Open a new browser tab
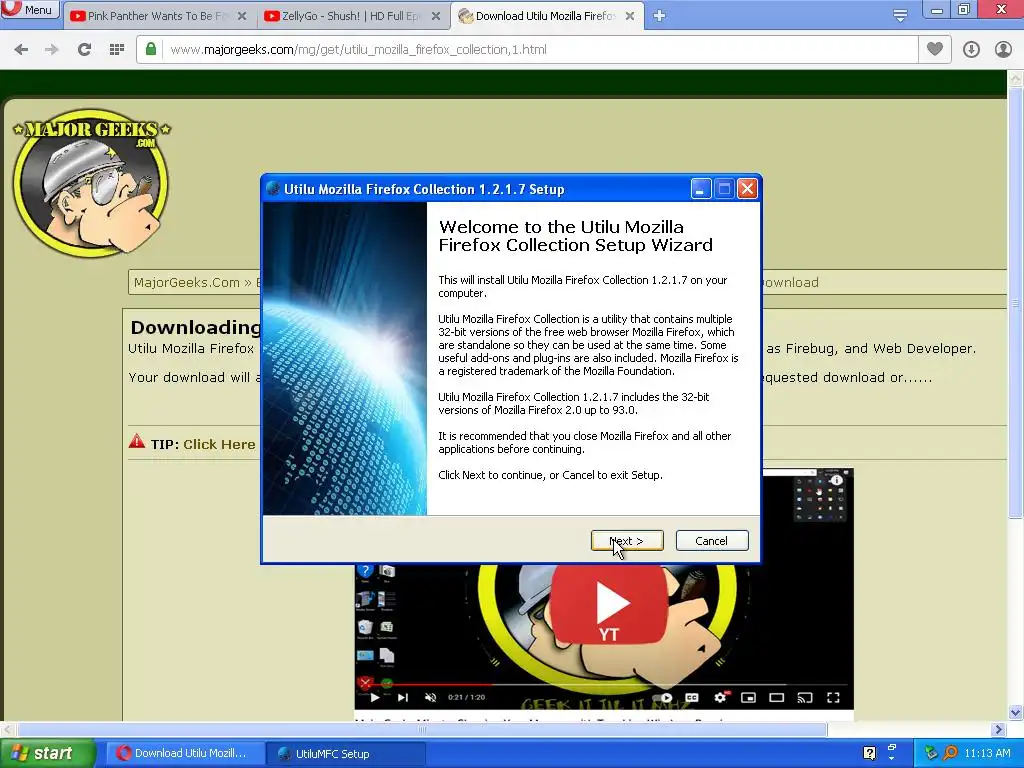The image size is (1024, 768). point(660,16)
